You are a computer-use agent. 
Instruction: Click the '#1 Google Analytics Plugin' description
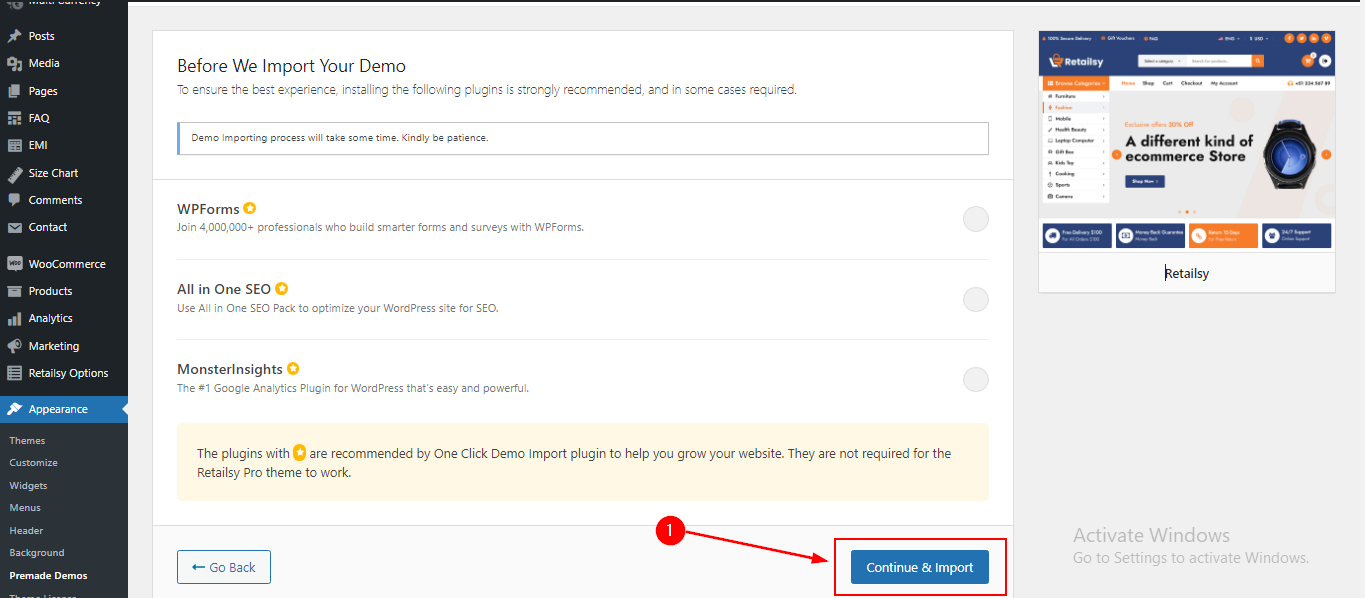pyautogui.click(x=353, y=388)
